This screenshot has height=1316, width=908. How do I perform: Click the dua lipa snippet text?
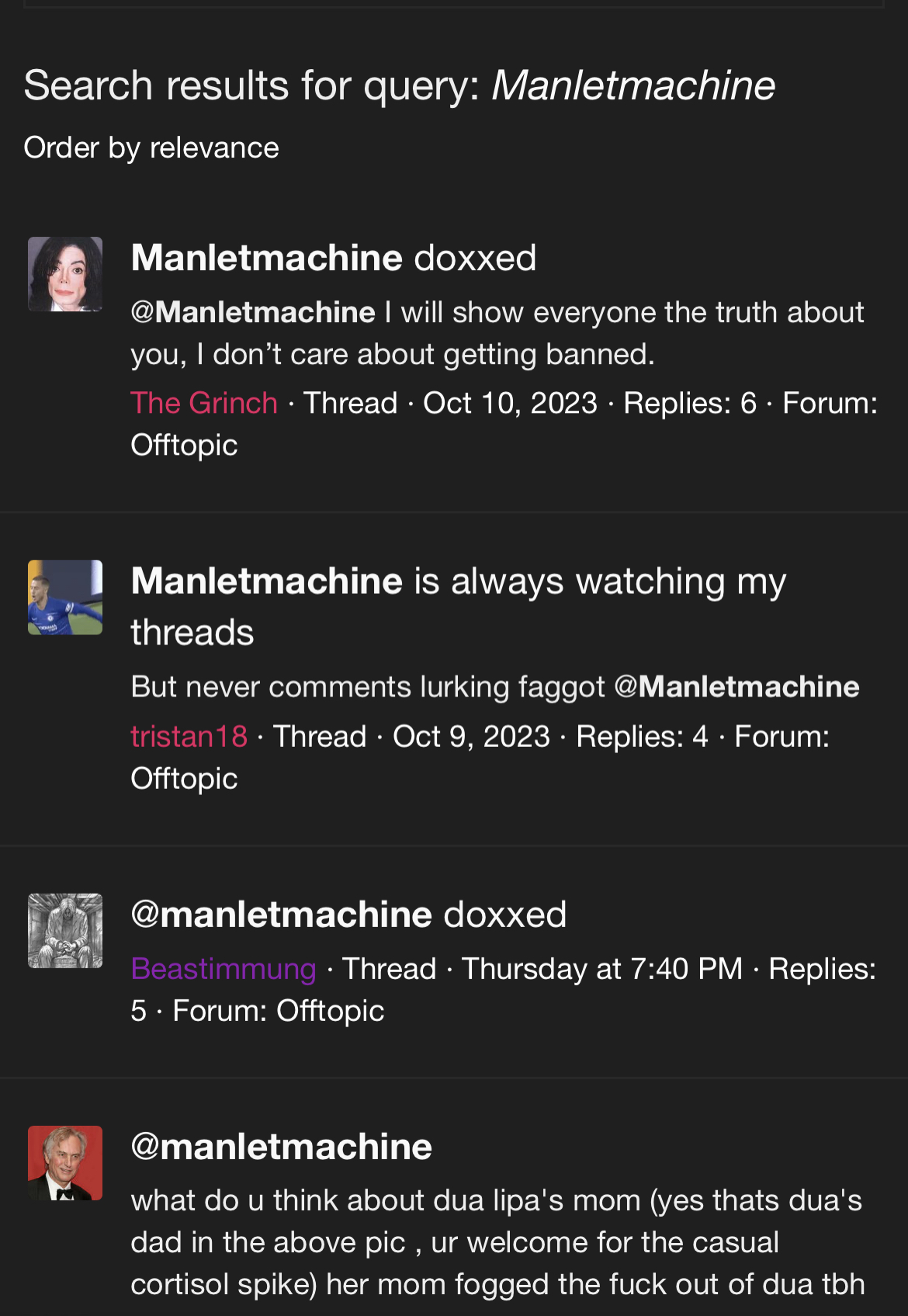point(497,1242)
